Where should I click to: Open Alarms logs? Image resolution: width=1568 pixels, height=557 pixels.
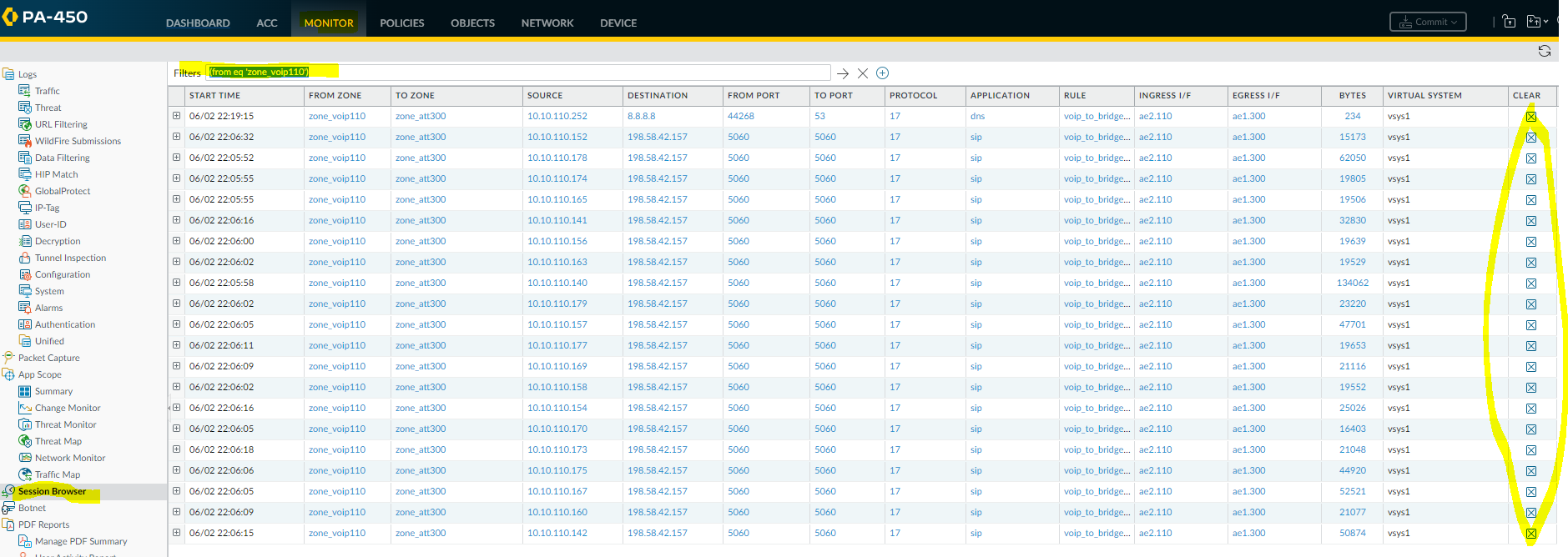pyautogui.click(x=48, y=308)
